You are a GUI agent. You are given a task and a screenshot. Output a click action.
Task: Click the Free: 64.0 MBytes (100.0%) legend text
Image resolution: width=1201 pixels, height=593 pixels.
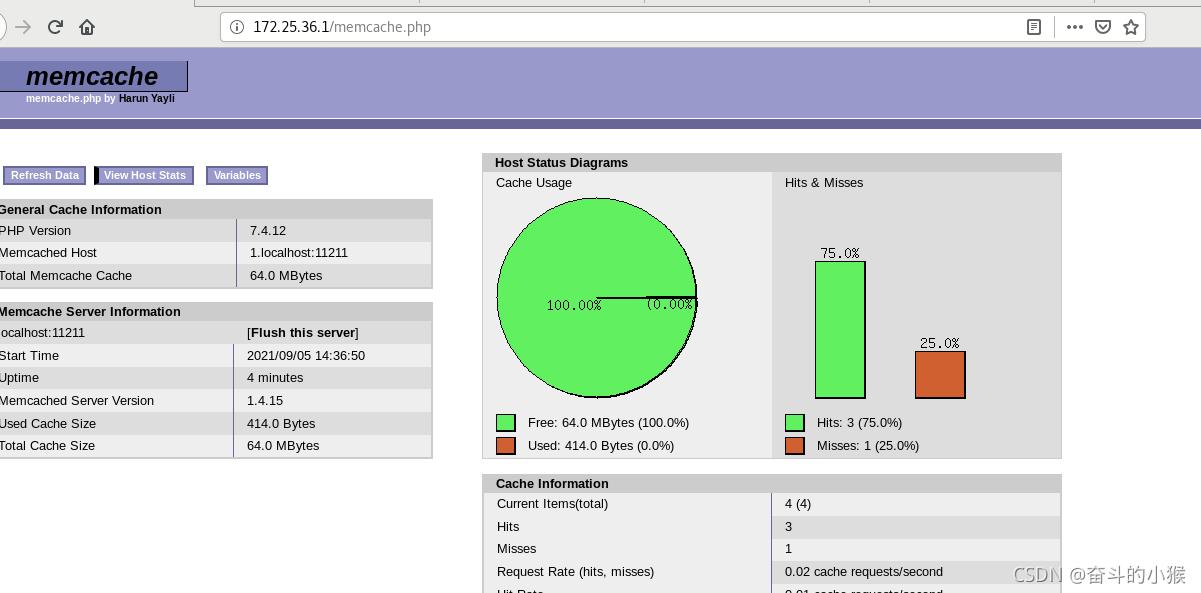tap(608, 423)
